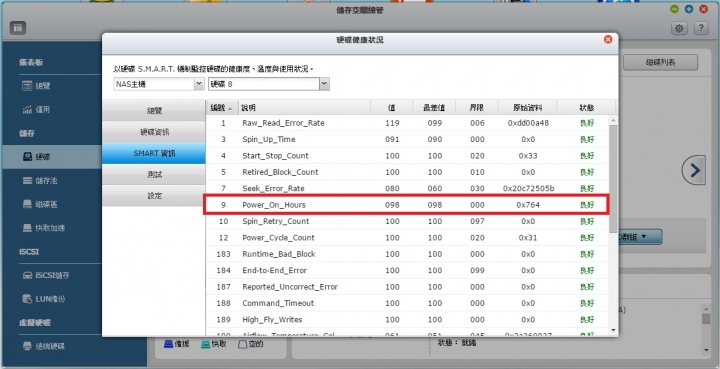Switch to the settings tab in dialog
The image size is (720, 369).
[154, 196]
